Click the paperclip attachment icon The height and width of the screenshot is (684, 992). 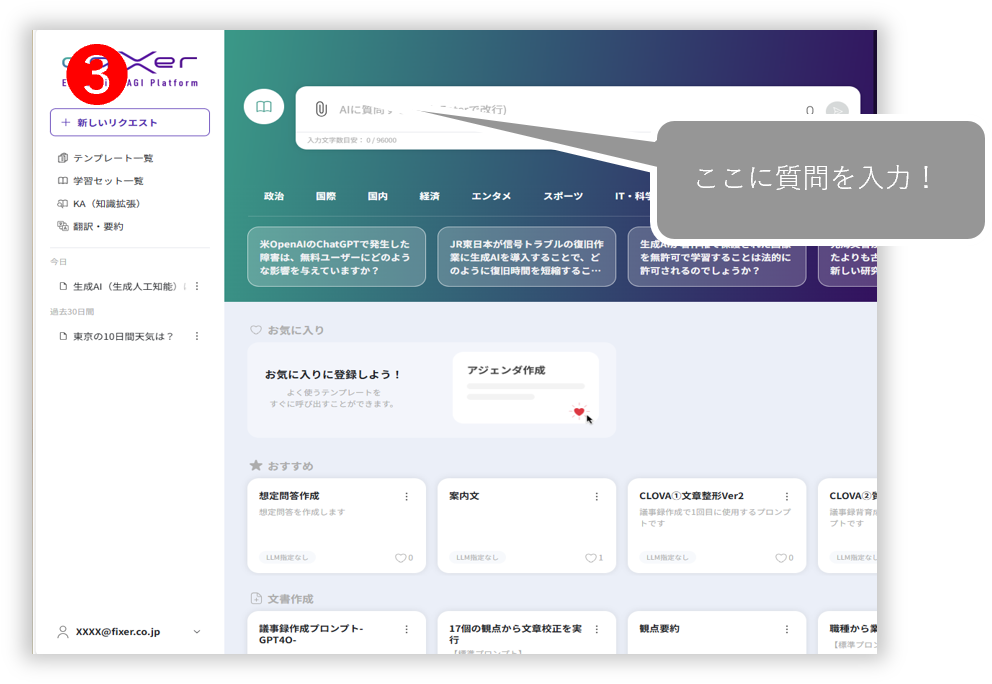pos(320,109)
